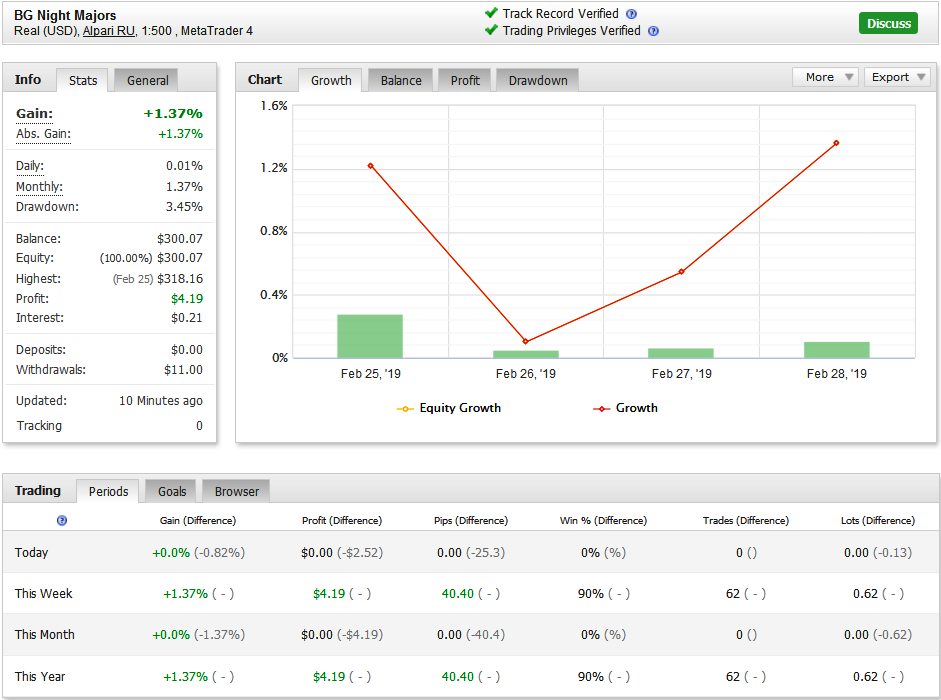Click the Feb 28 green bar
This screenshot has width=941, height=700.
pos(837,350)
